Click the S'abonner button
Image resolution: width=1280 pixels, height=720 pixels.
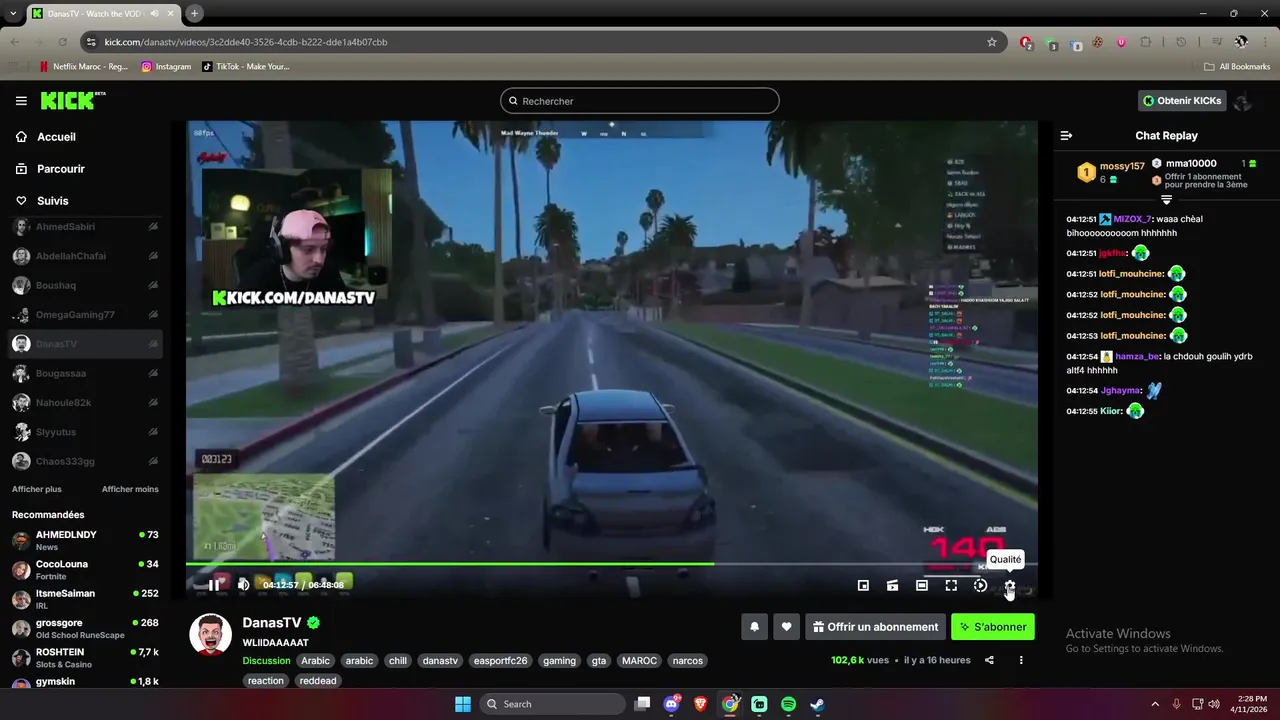993,627
